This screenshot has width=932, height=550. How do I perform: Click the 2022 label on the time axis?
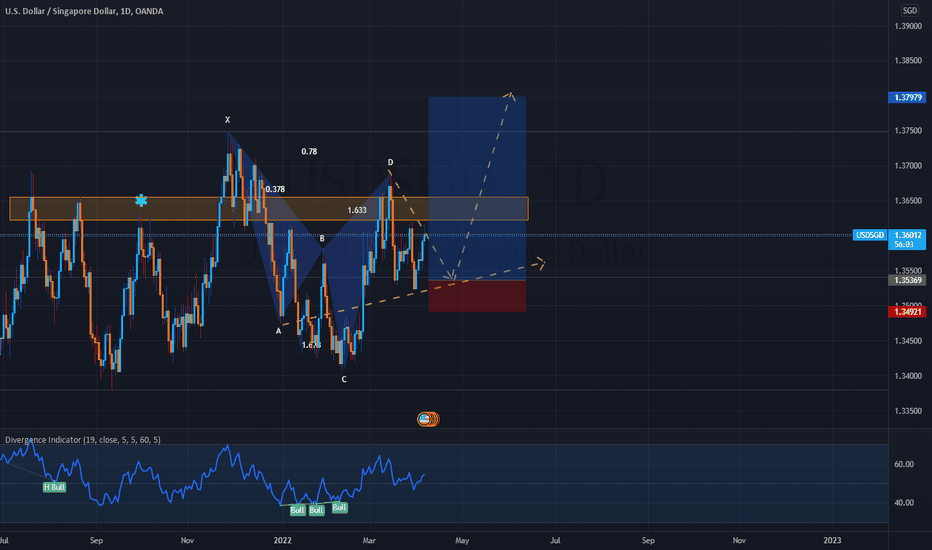(282, 540)
